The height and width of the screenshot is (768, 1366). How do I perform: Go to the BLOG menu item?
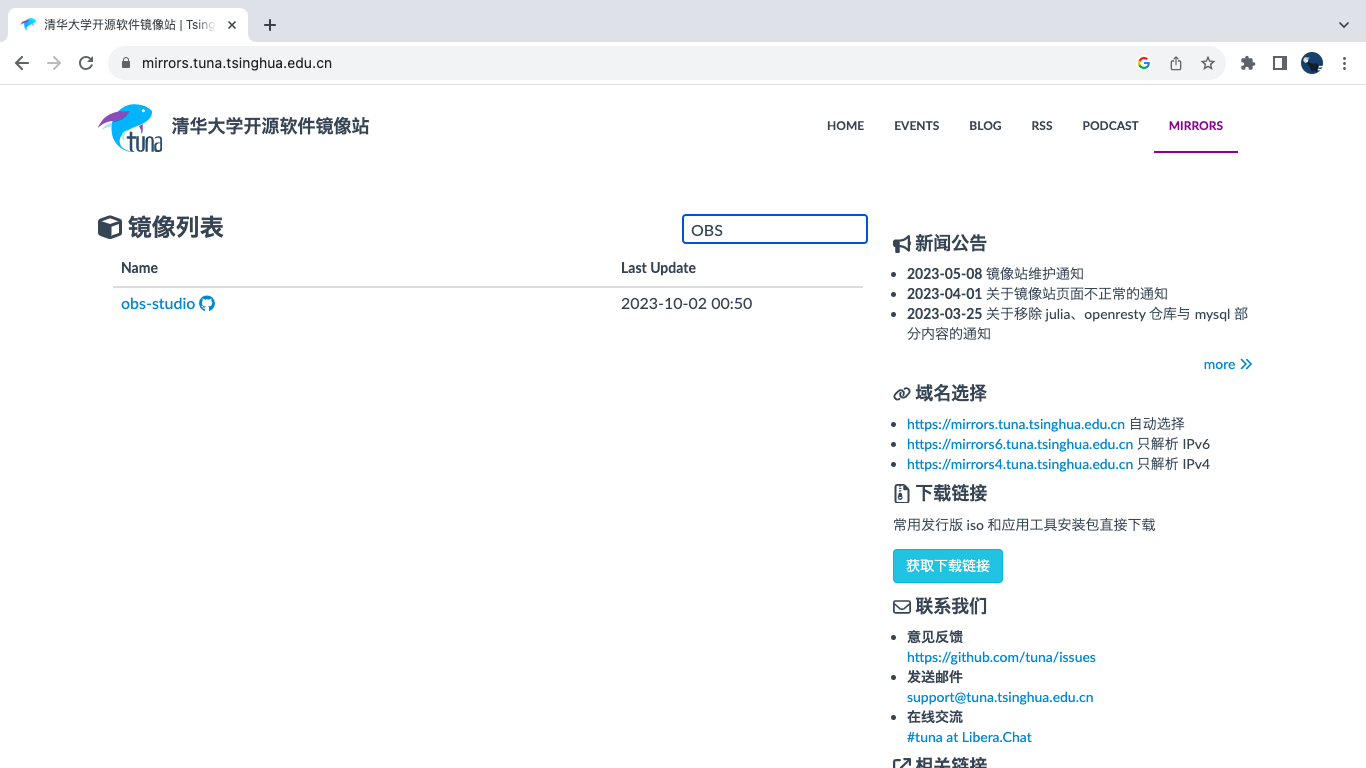pos(985,126)
